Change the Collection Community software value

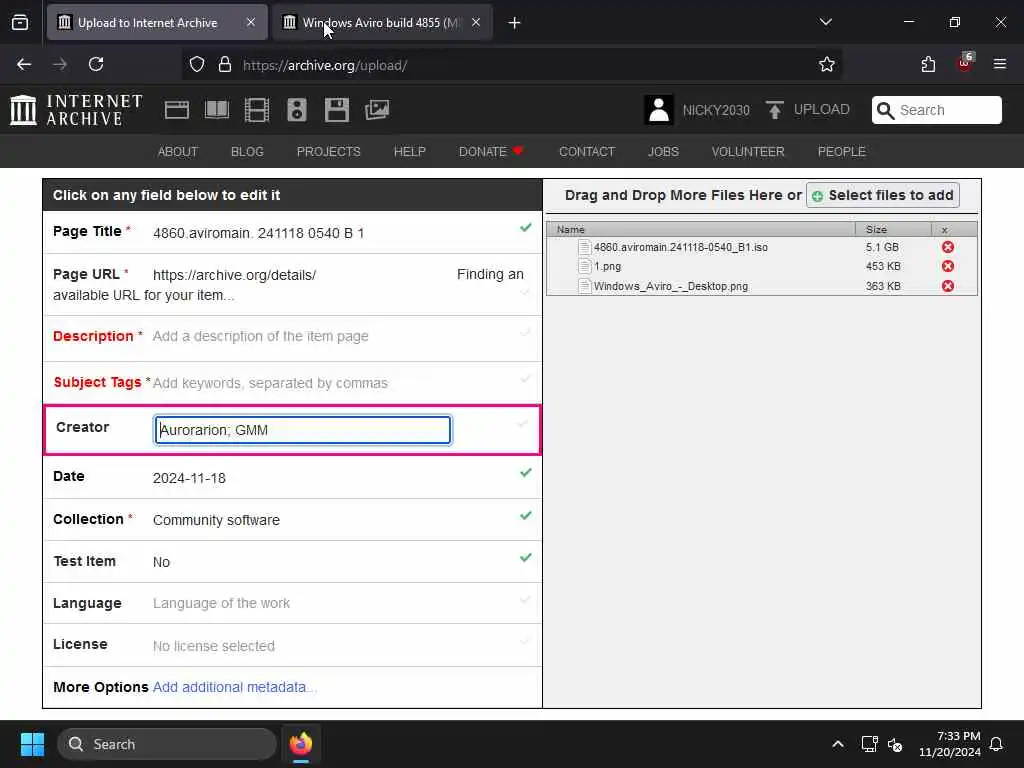click(216, 520)
